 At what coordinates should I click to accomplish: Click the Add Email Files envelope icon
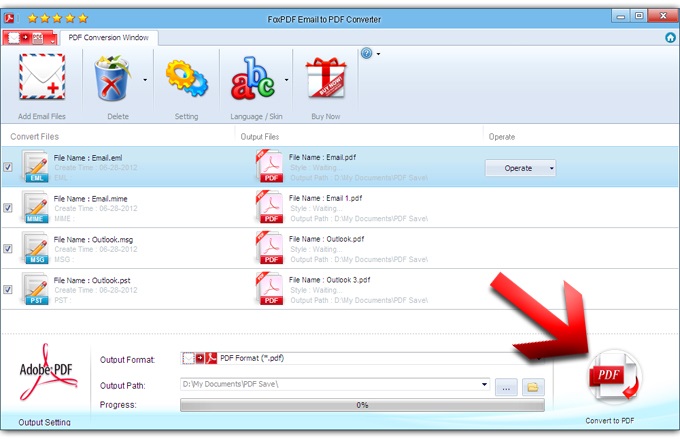[42, 76]
